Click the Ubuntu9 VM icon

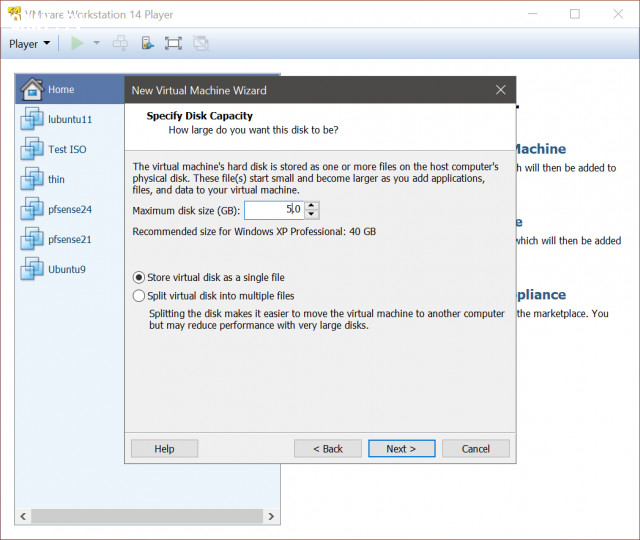[x=32, y=269]
